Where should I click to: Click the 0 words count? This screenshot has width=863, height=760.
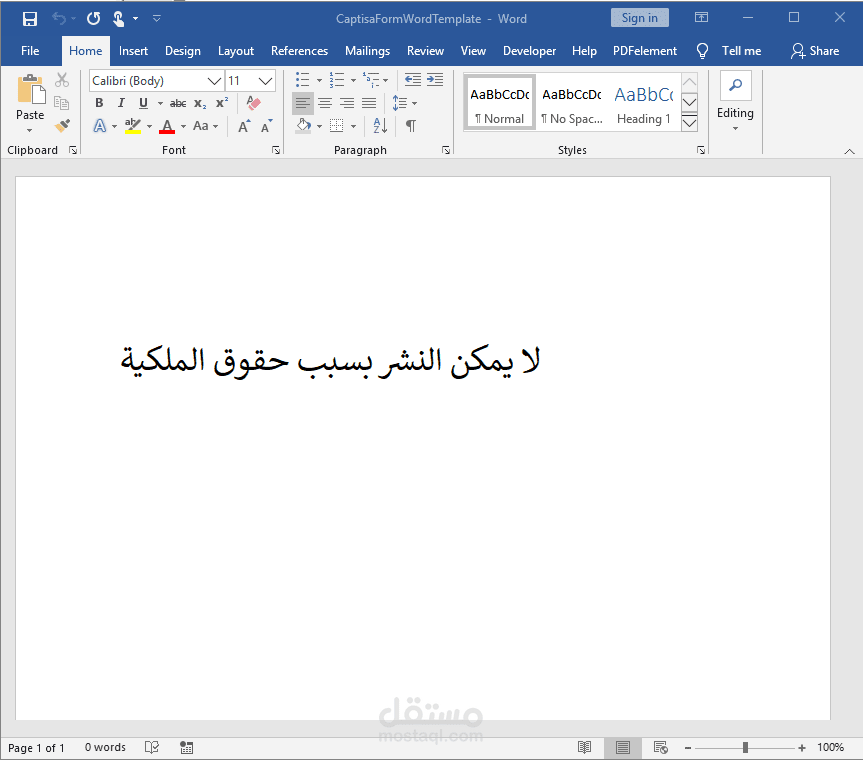tap(105, 747)
